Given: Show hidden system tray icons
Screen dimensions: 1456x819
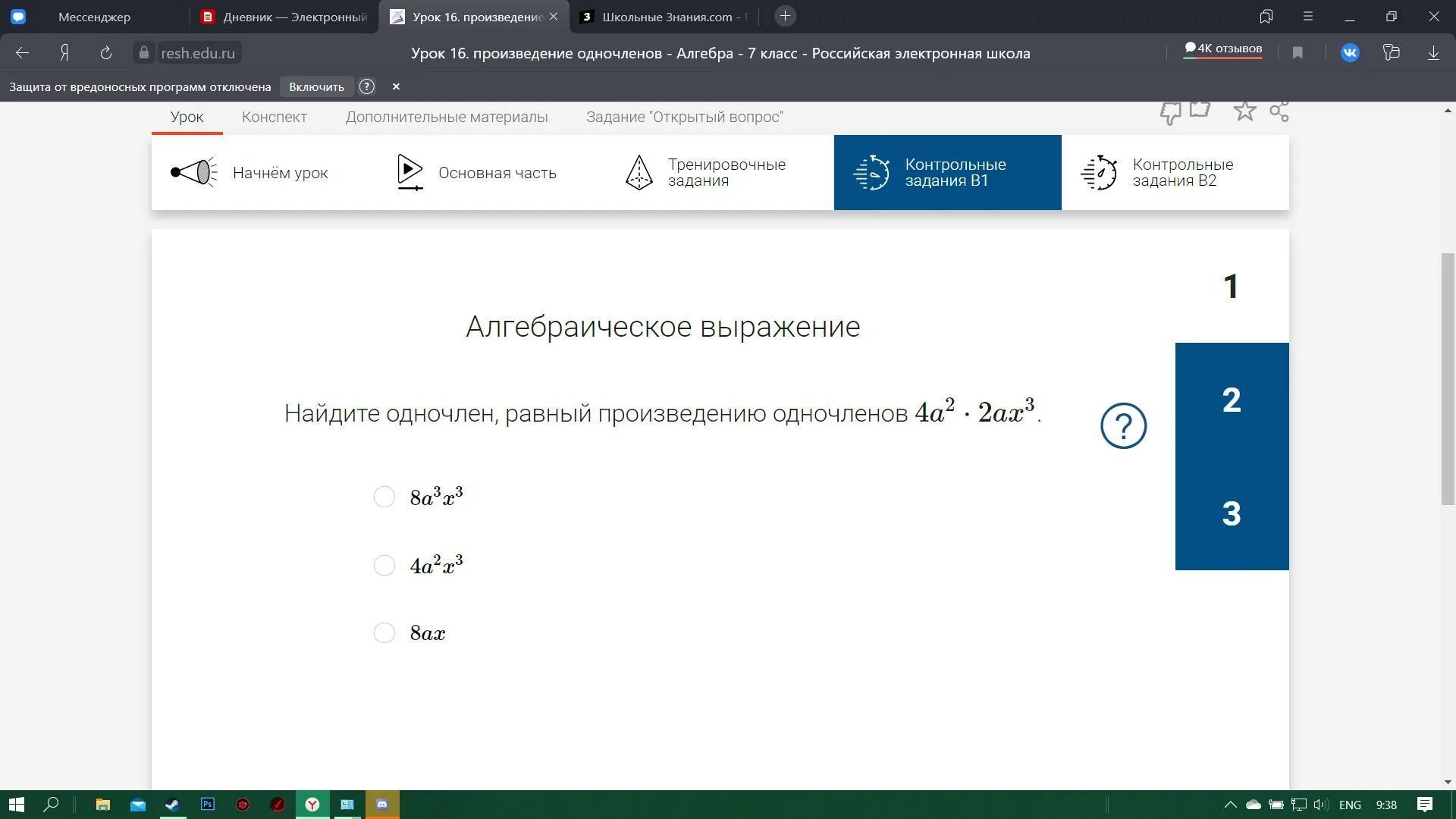Looking at the screenshot, I should (1230, 805).
